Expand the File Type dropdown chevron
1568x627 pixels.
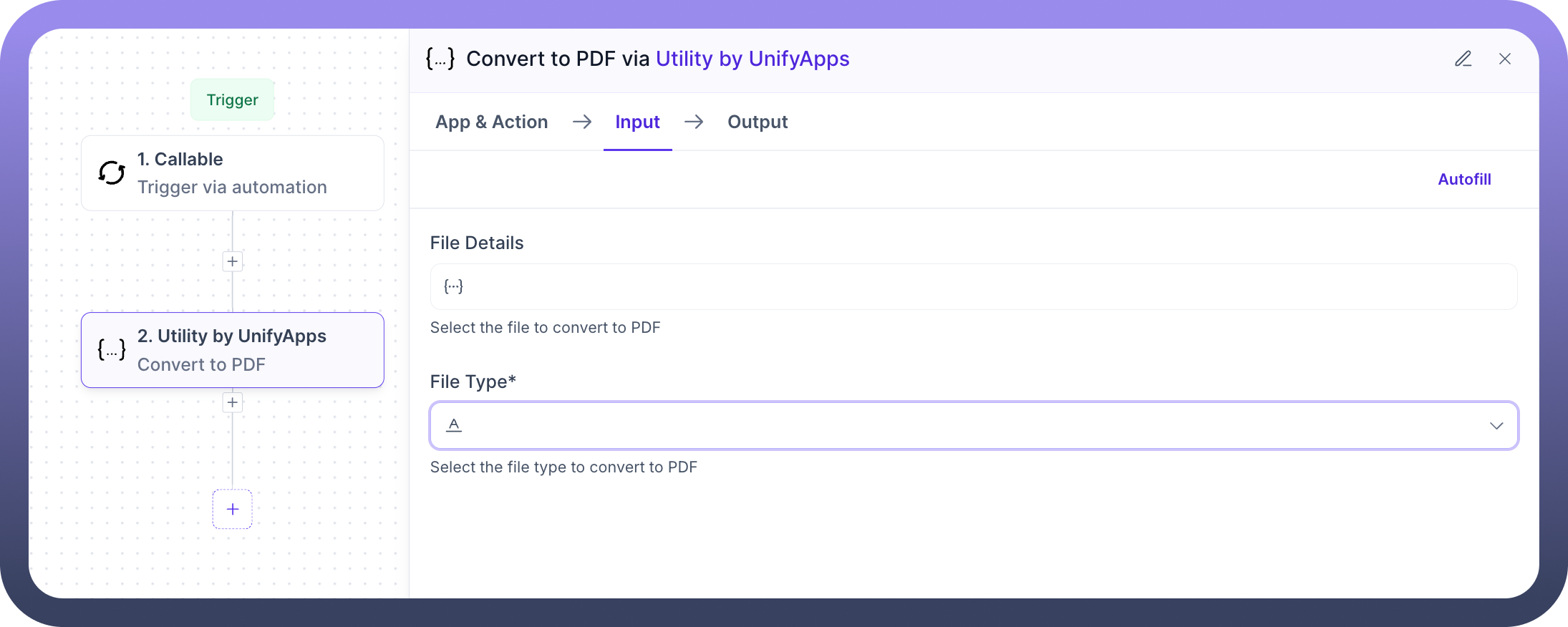click(x=1496, y=426)
